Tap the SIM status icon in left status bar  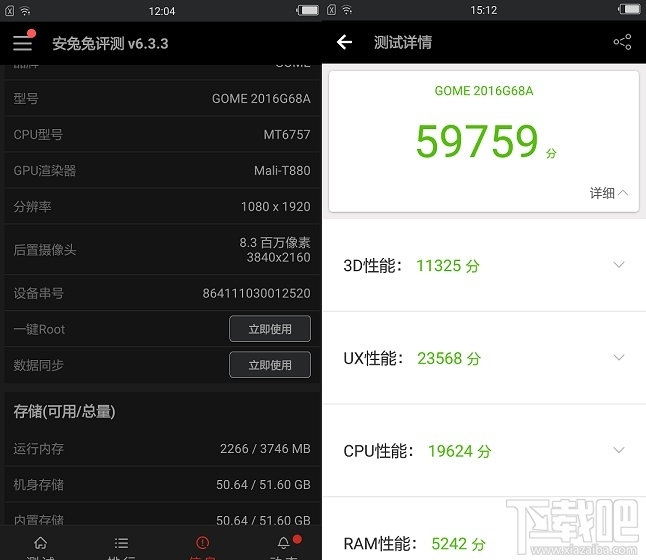point(9,11)
